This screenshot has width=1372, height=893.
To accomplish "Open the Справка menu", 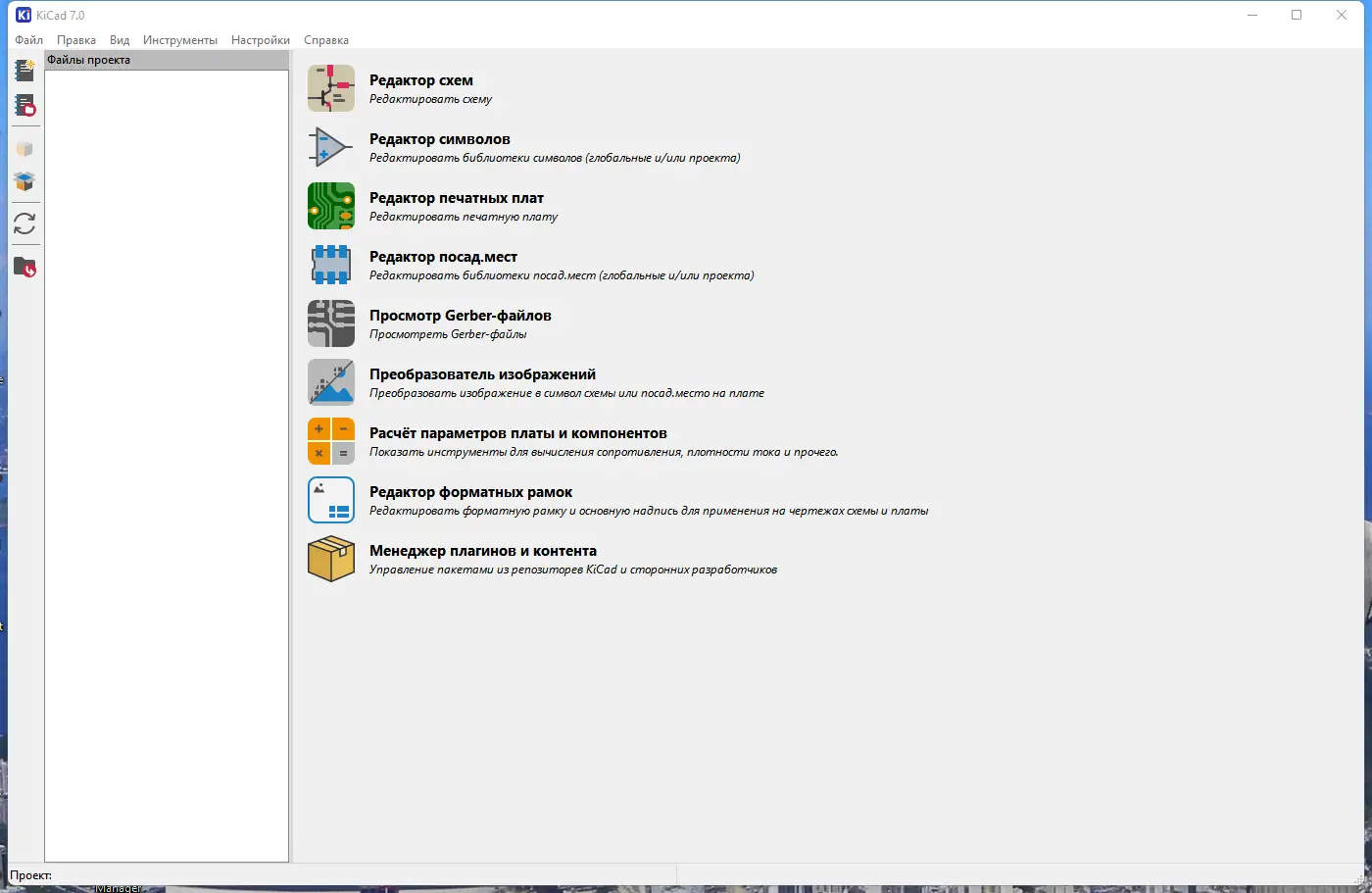I will coord(326,40).
